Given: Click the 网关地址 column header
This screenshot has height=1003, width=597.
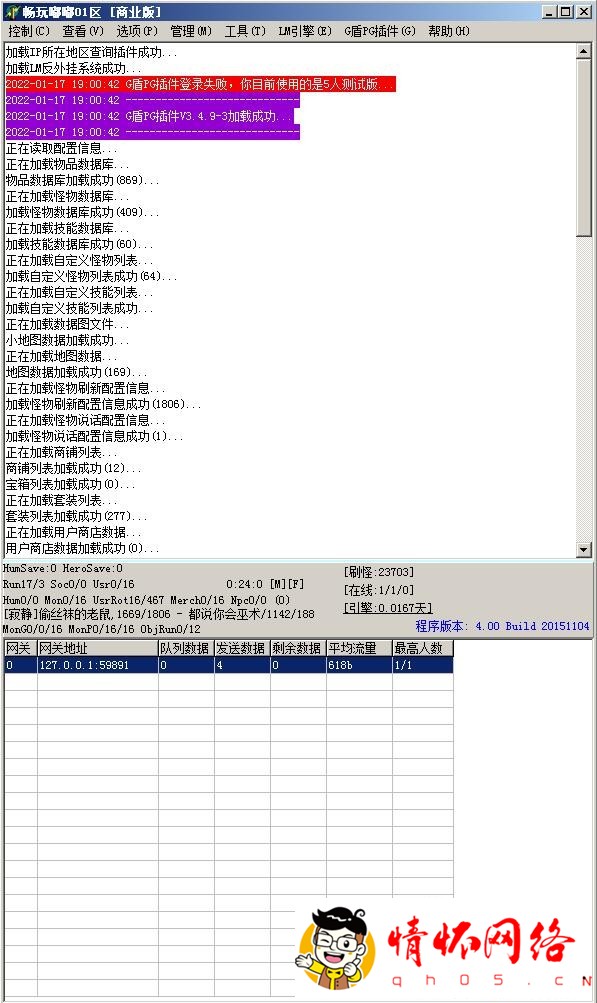Looking at the screenshot, I should coord(98,648).
